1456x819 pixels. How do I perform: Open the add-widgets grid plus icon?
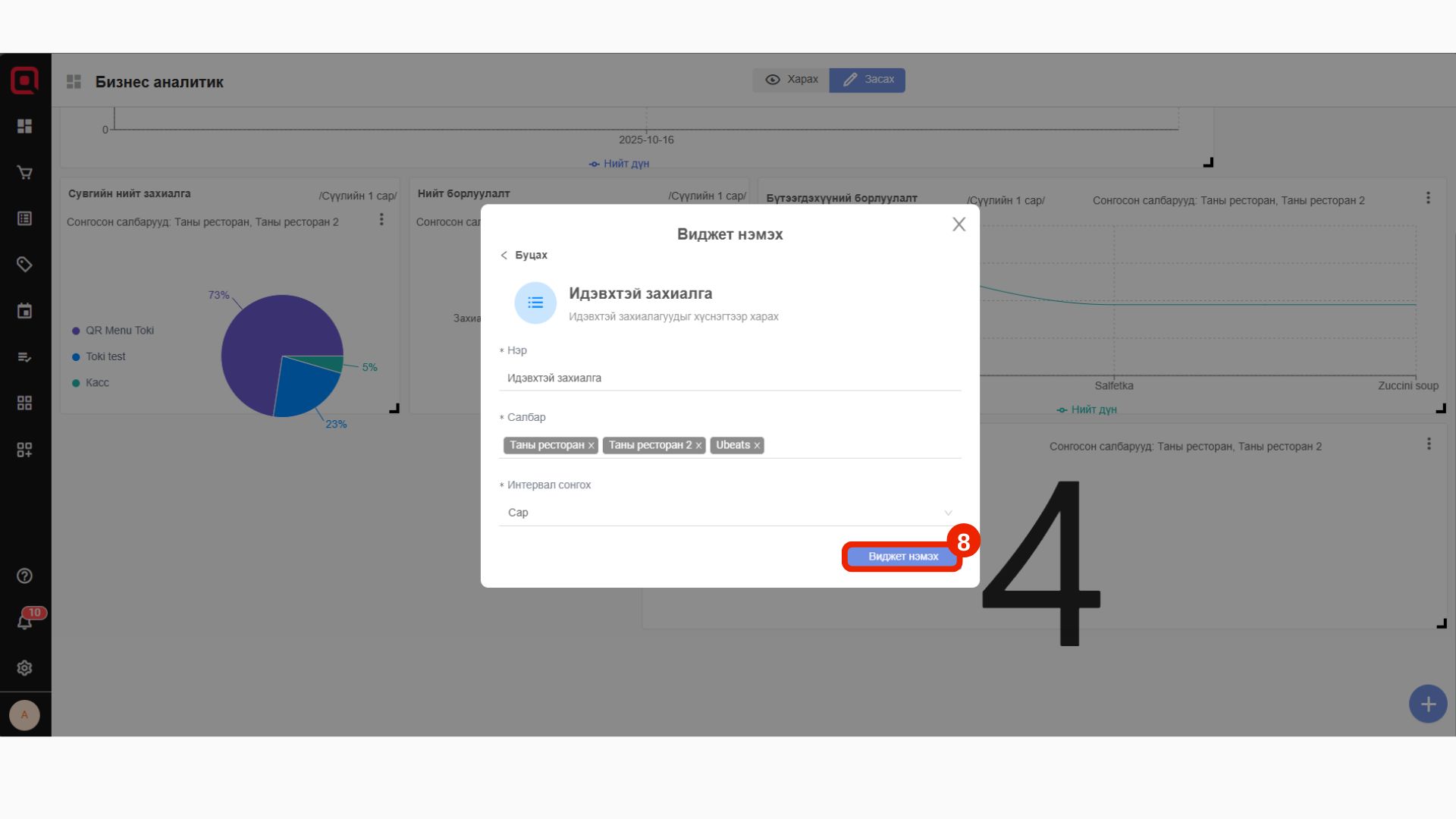tap(24, 450)
